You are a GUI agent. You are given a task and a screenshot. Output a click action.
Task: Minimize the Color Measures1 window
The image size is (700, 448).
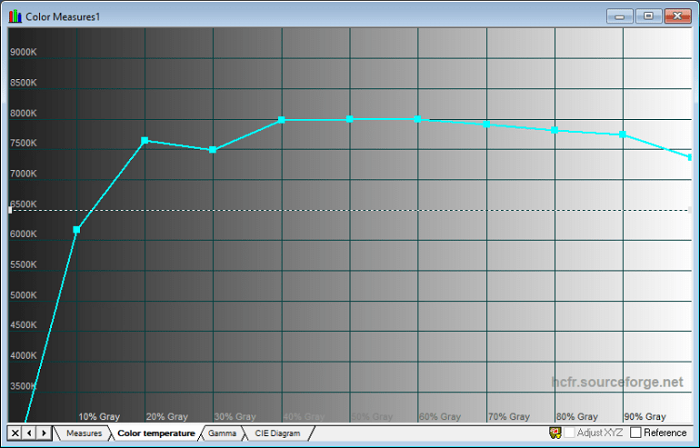pyautogui.click(x=622, y=16)
